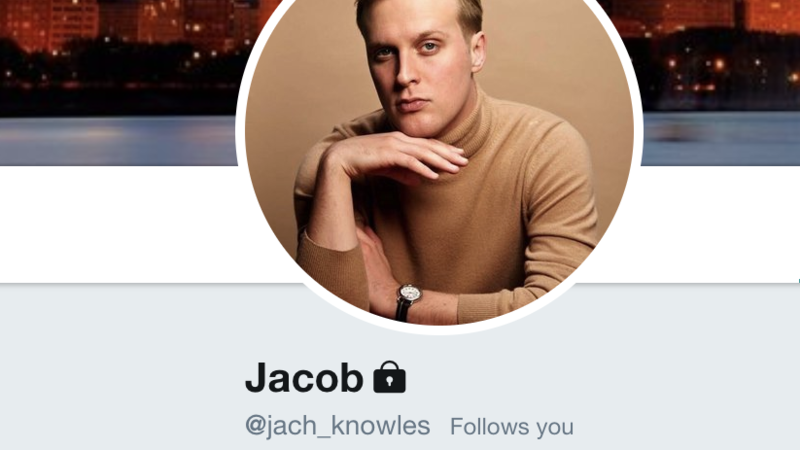Click the white strip right of avatar

(x=714, y=223)
